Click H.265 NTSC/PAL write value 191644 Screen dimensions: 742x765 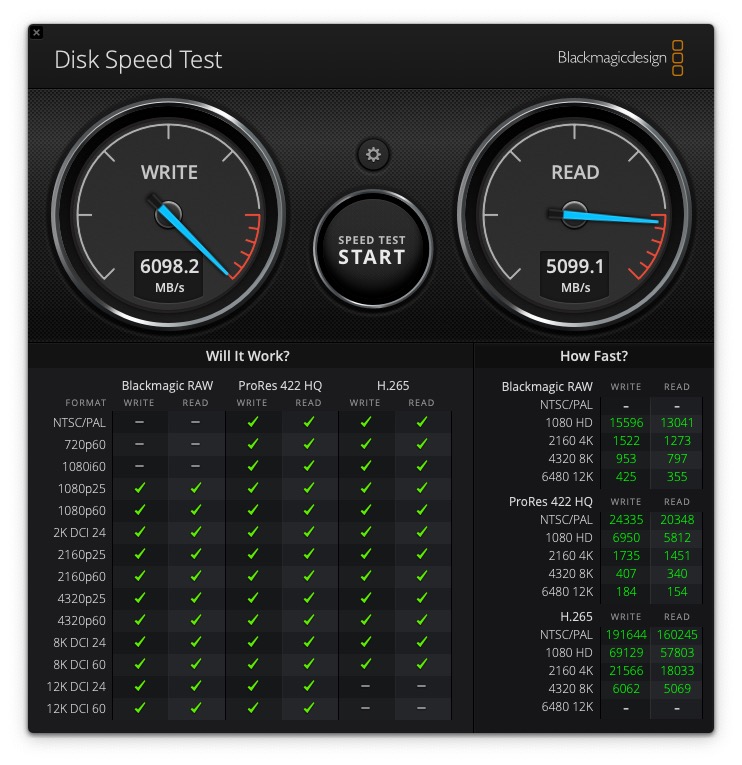click(626, 635)
